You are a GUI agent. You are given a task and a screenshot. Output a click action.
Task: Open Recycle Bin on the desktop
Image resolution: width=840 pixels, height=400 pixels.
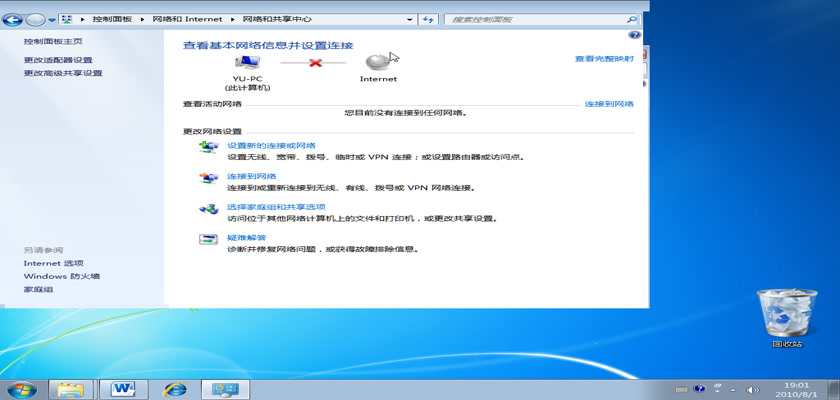tap(786, 312)
